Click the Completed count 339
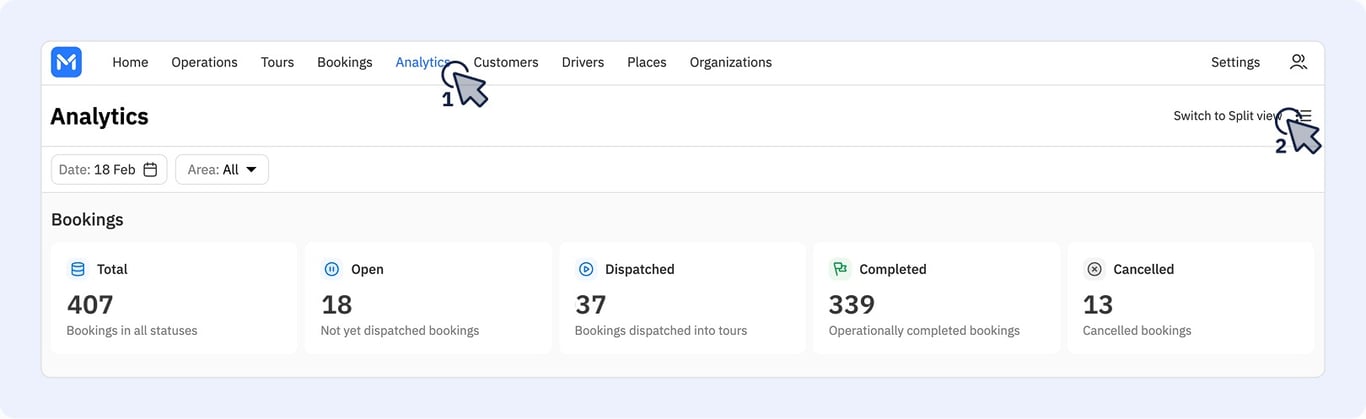This screenshot has height=419, width=1366. [x=852, y=304]
